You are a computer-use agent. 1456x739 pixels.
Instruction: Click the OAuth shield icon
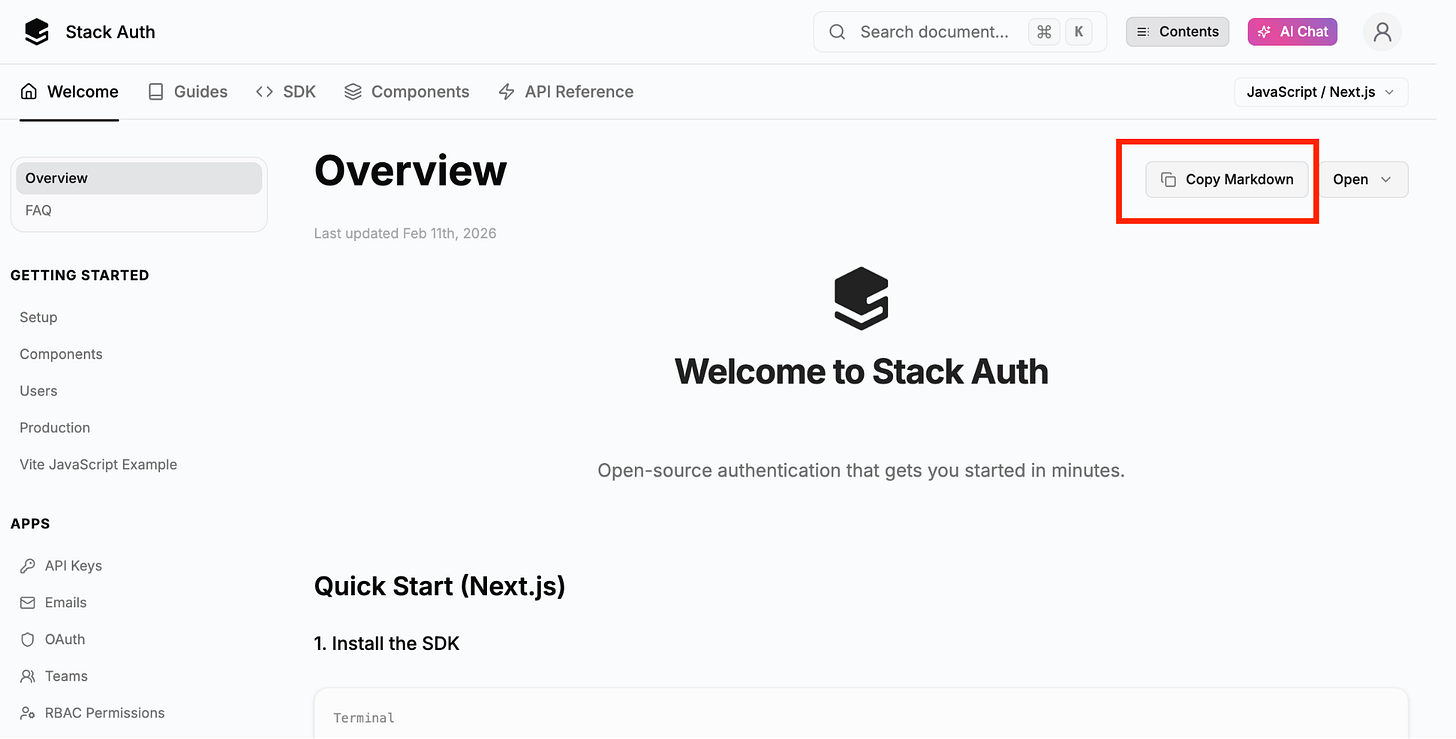[28, 640]
